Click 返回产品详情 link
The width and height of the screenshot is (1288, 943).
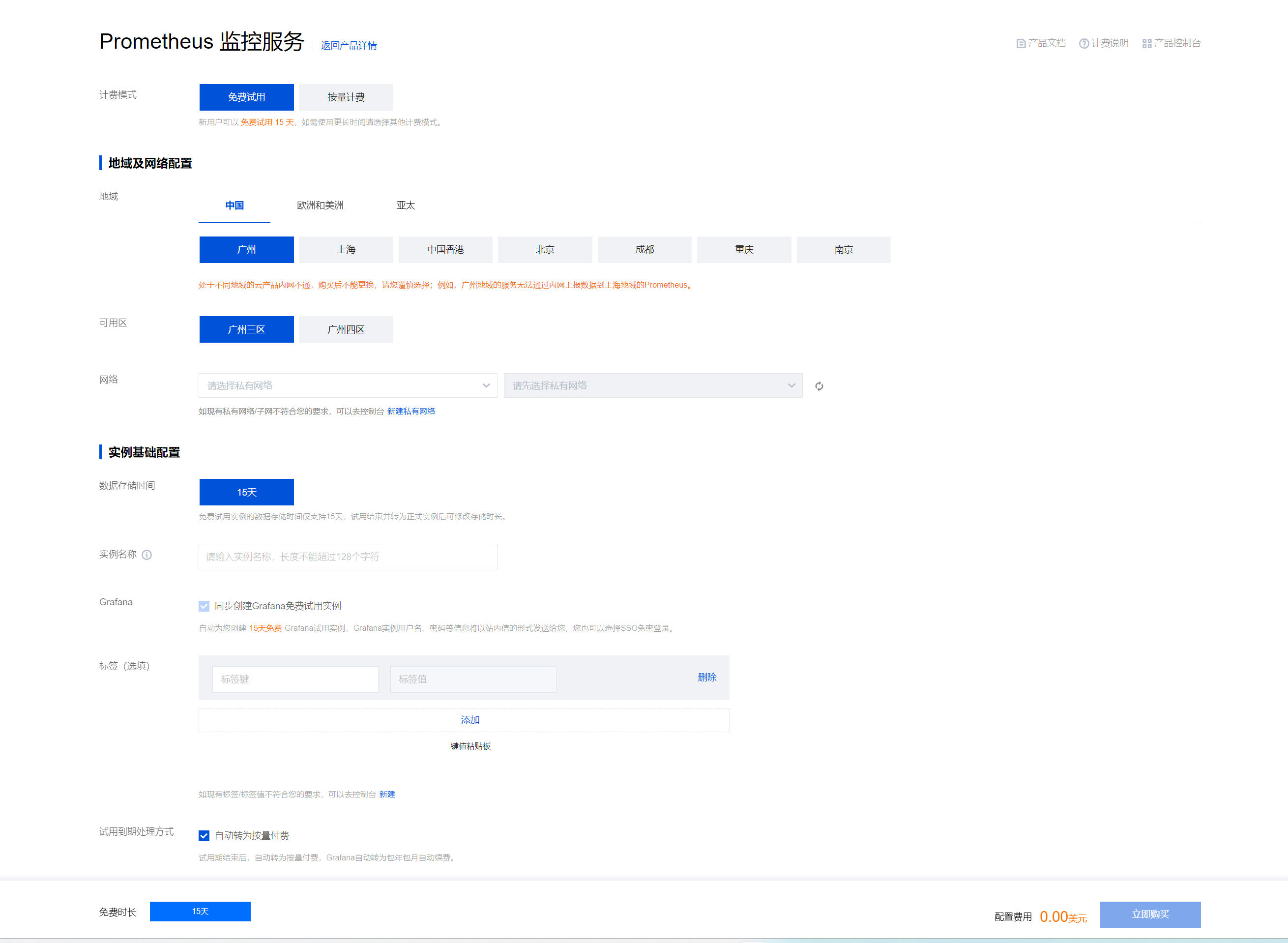point(349,46)
